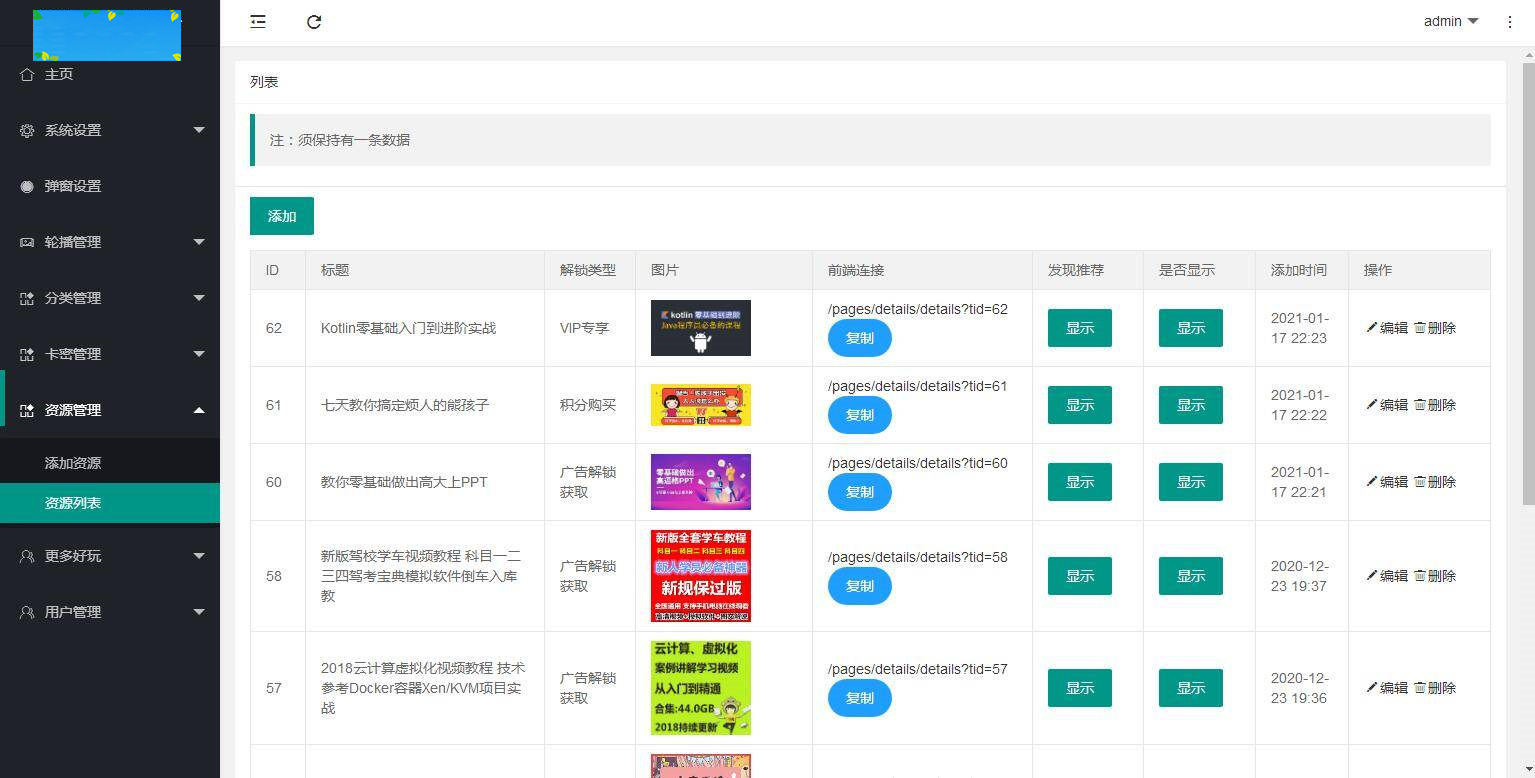1535x778 pixels.
Task: Click the home icon labeled 主页
Action: [27, 74]
